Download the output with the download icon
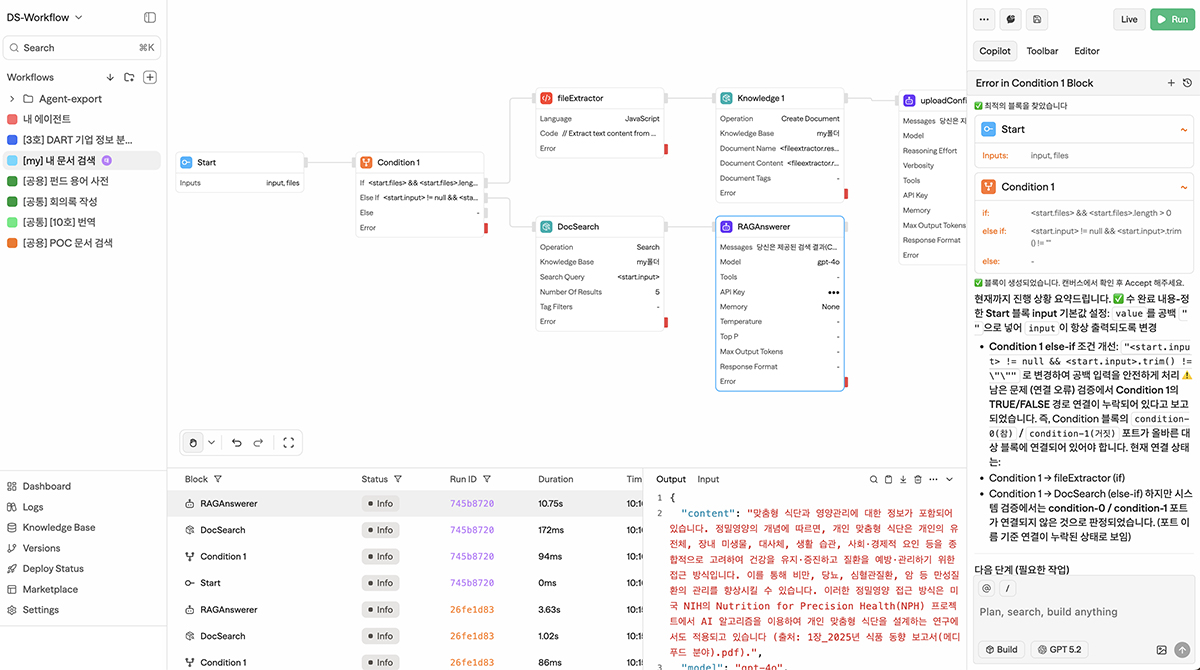 [903, 480]
